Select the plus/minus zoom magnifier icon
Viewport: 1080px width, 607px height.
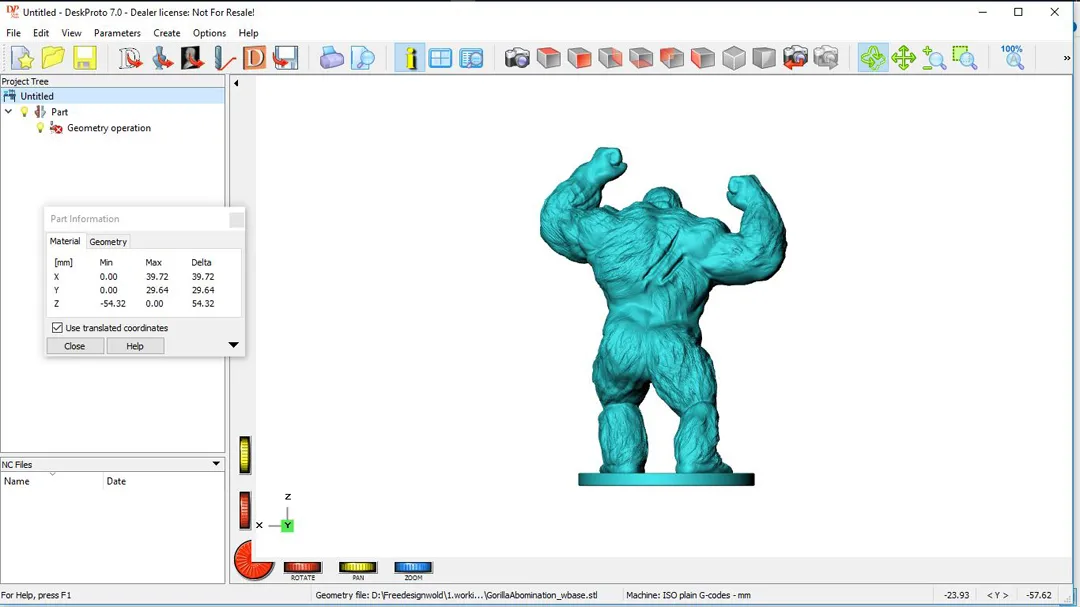click(x=934, y=59)
